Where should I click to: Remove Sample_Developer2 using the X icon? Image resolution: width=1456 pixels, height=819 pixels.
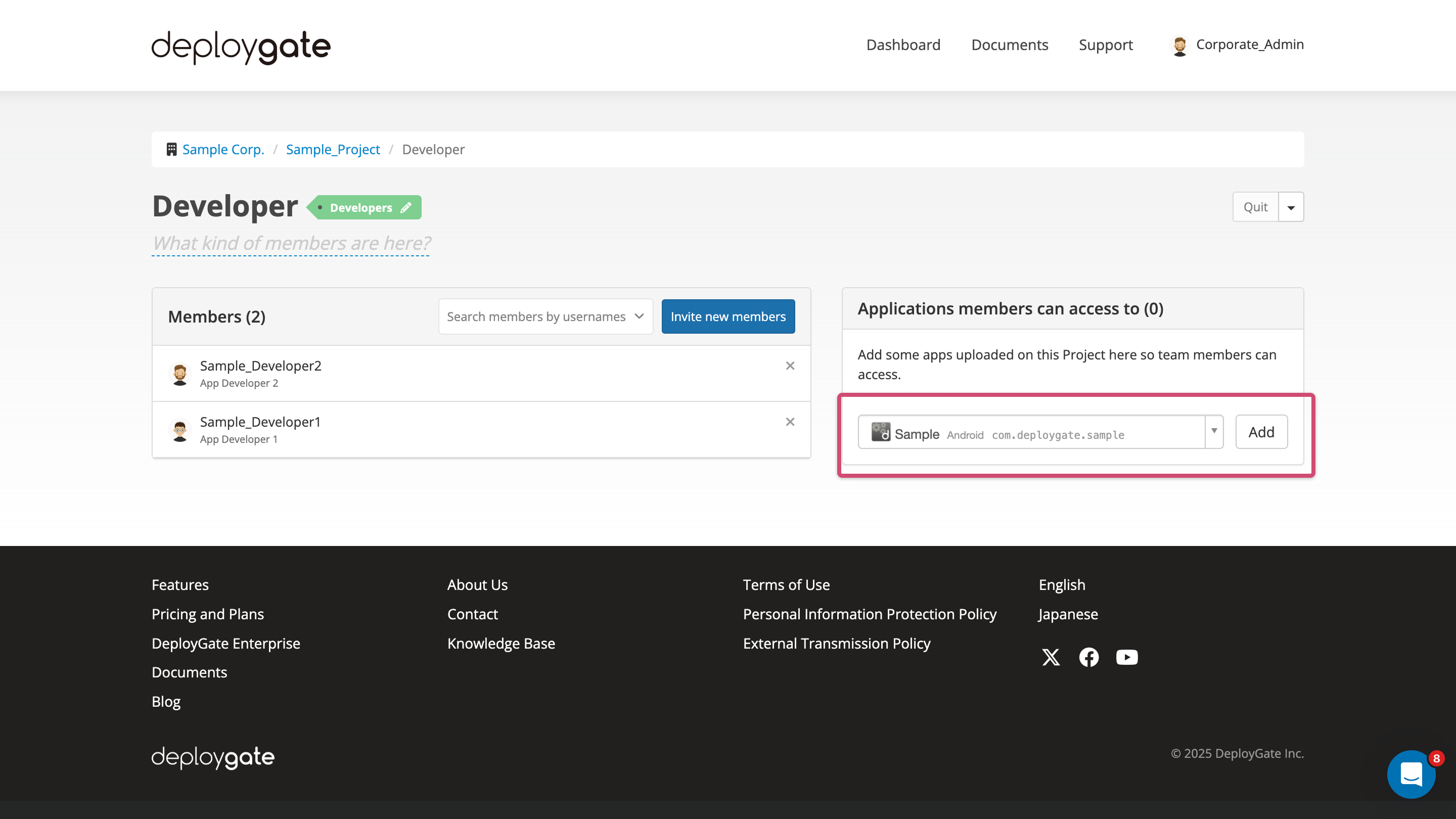[790, 366]
